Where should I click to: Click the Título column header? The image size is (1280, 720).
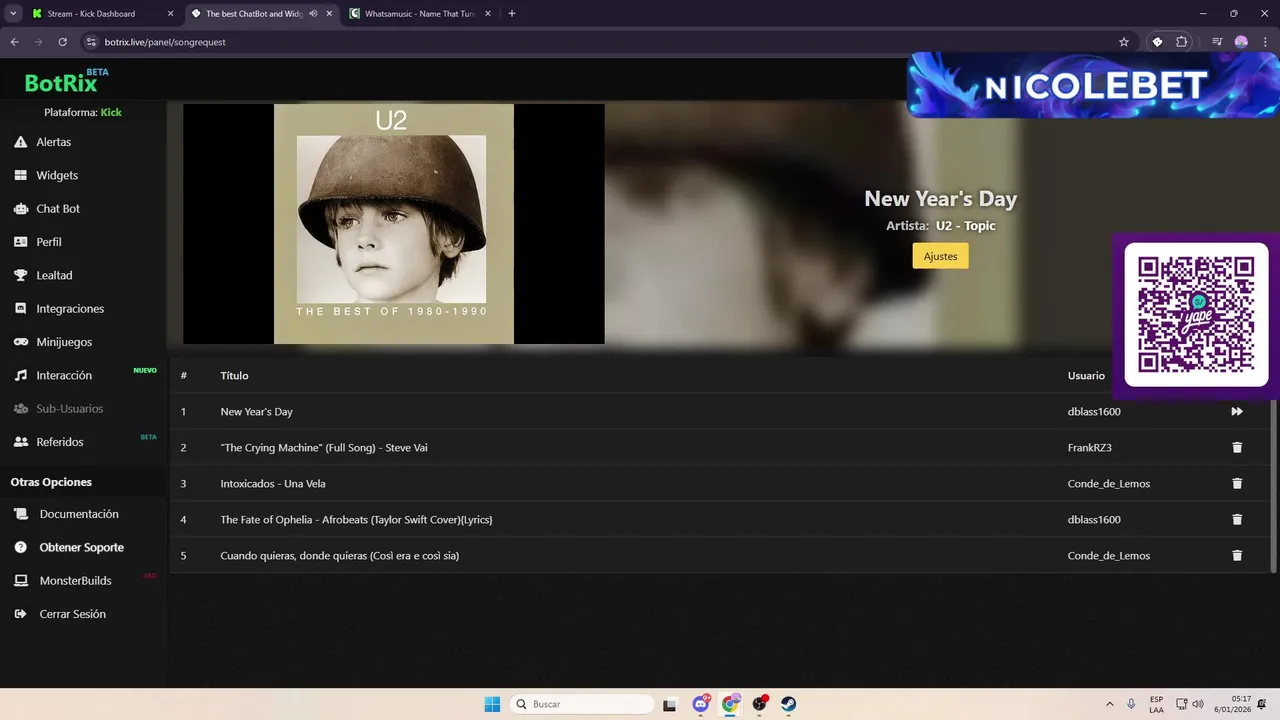pos(234,376)
